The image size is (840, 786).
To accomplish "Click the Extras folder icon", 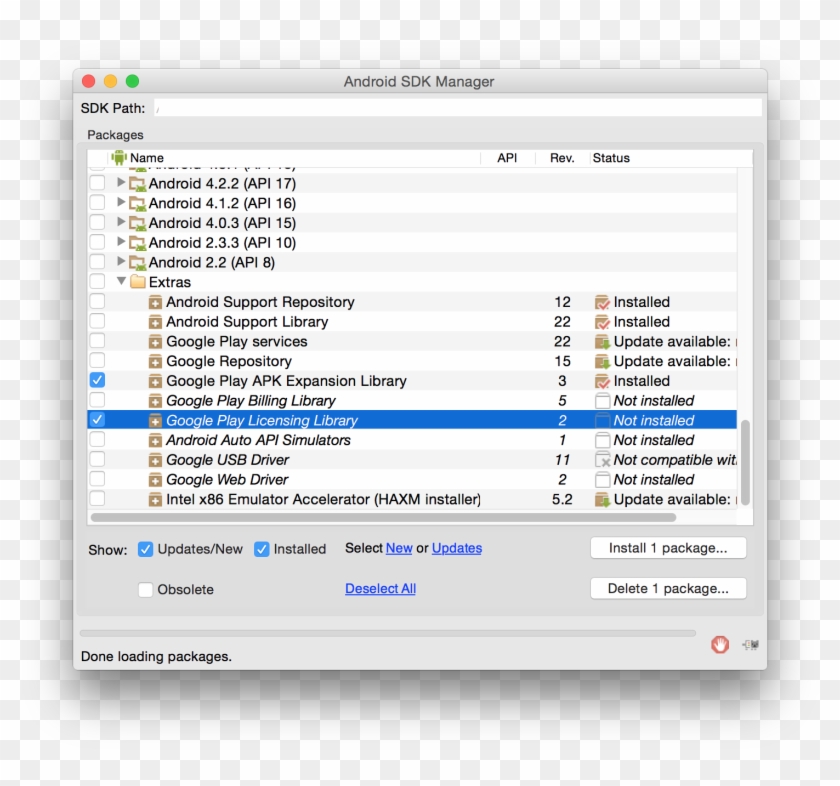I will click(137, 282).
